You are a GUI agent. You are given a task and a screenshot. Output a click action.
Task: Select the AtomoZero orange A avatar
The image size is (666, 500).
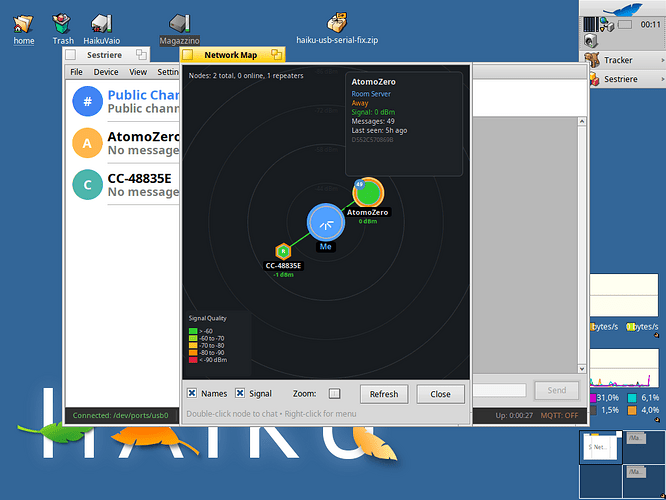87,143
